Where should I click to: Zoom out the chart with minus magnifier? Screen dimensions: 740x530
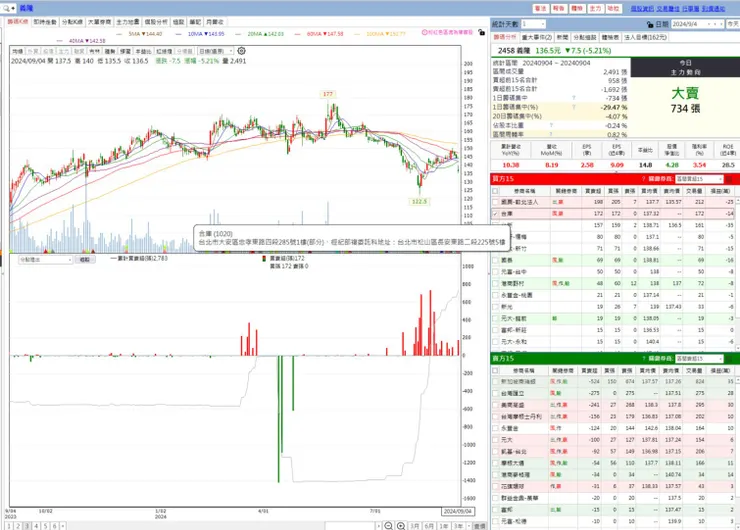(x=388, y=525)
